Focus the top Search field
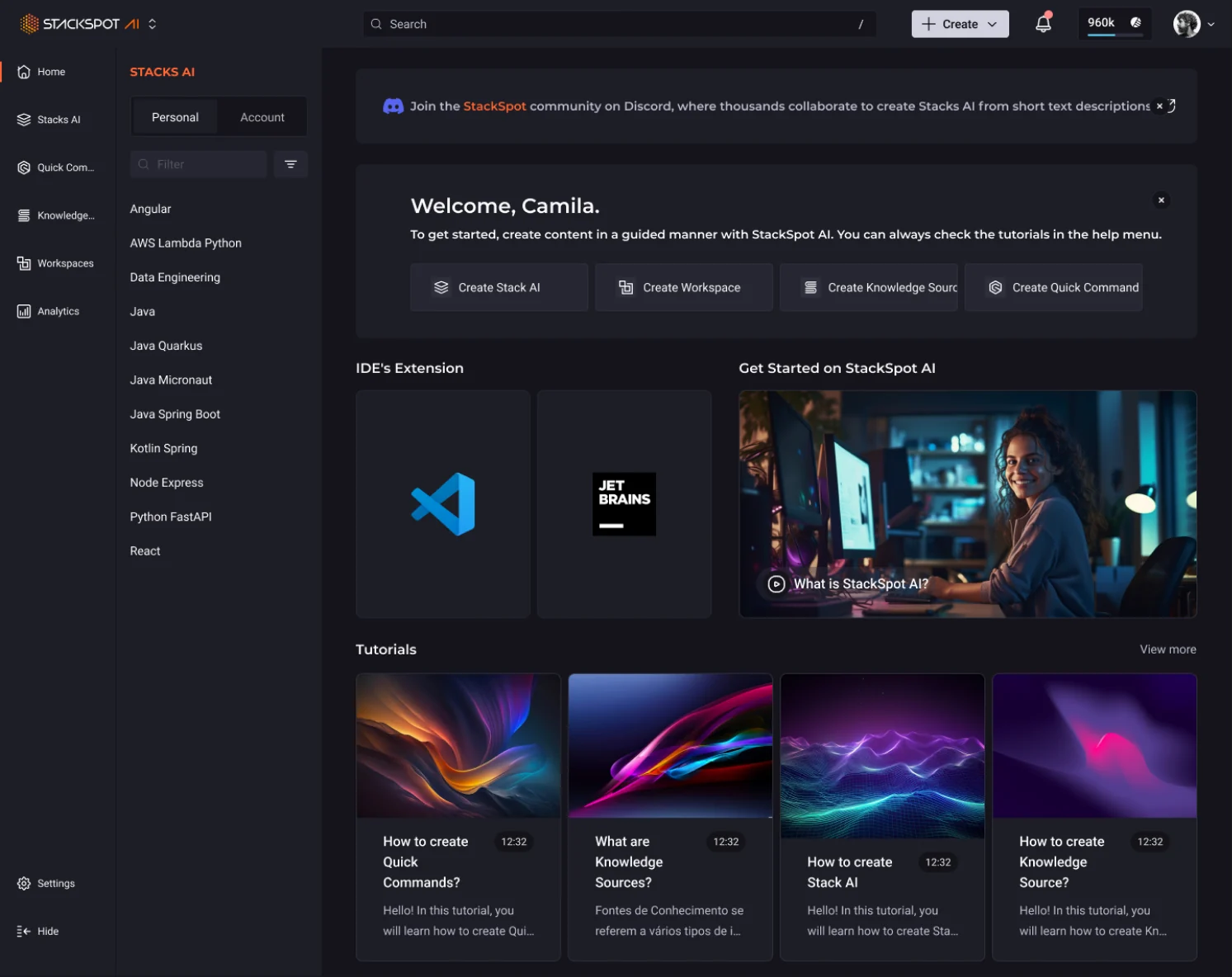 click(x=620, y=24)
